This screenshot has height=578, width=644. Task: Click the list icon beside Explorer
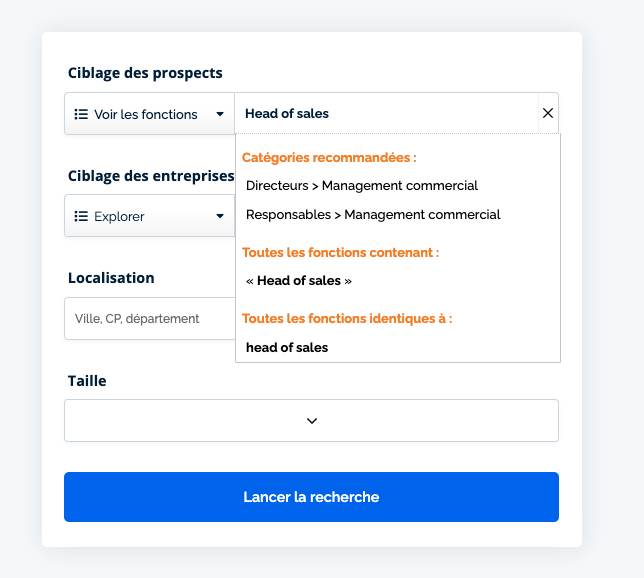click(81, 216)
